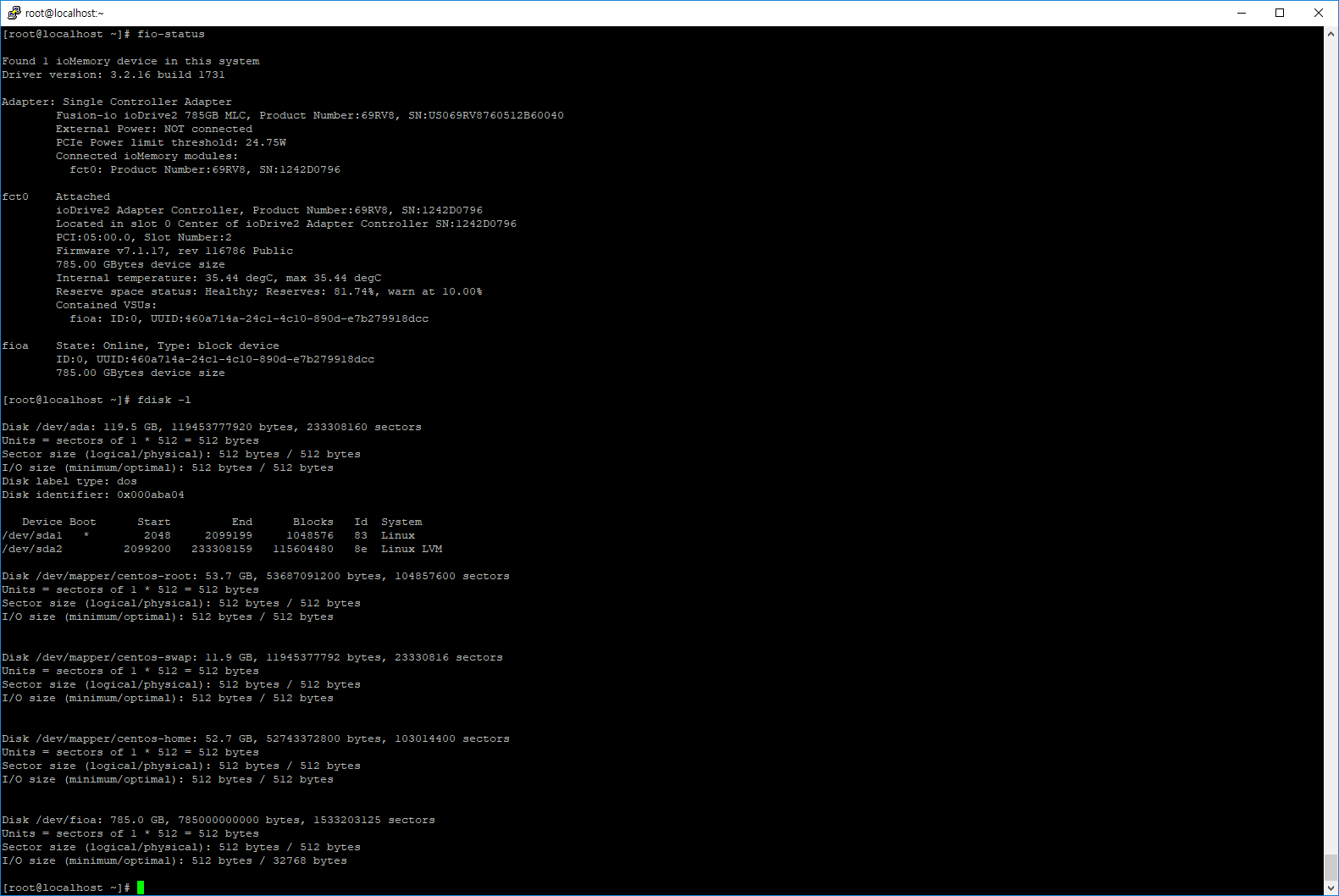This screenshot has width=1339, height=896.
Task: Click the 'Device Boot' table header
Action: tap(59, 522)
